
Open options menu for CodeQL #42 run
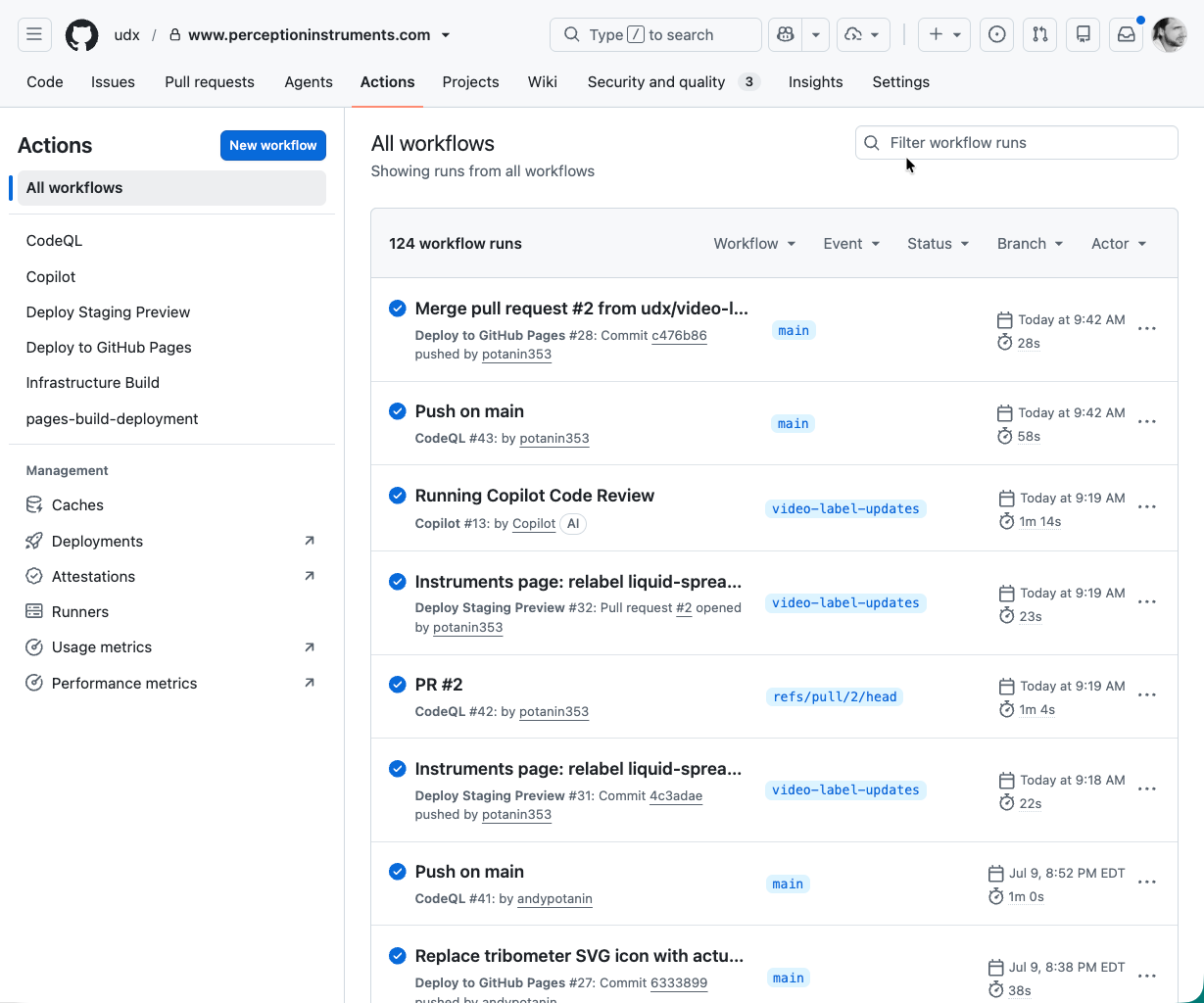coord(1147,695)
